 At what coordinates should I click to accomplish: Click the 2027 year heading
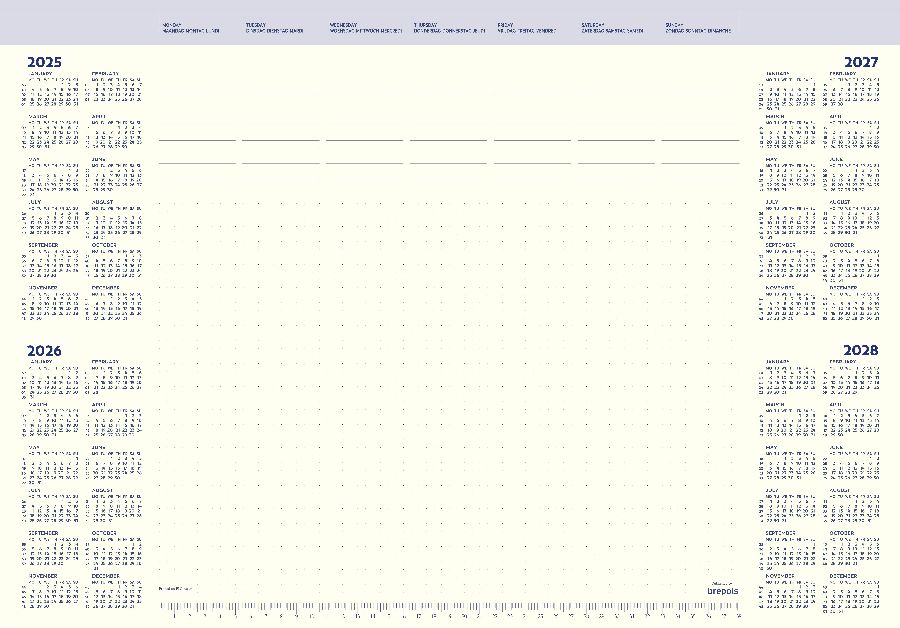[x=861, y=62]
